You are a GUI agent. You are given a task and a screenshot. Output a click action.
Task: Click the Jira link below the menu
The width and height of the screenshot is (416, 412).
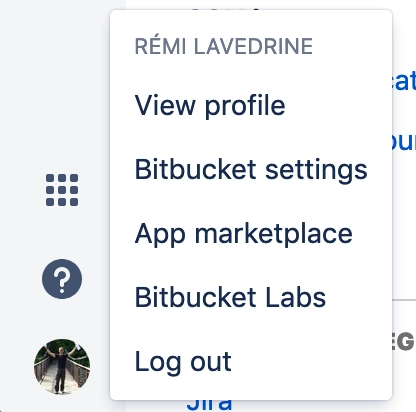tap(209, 404)
